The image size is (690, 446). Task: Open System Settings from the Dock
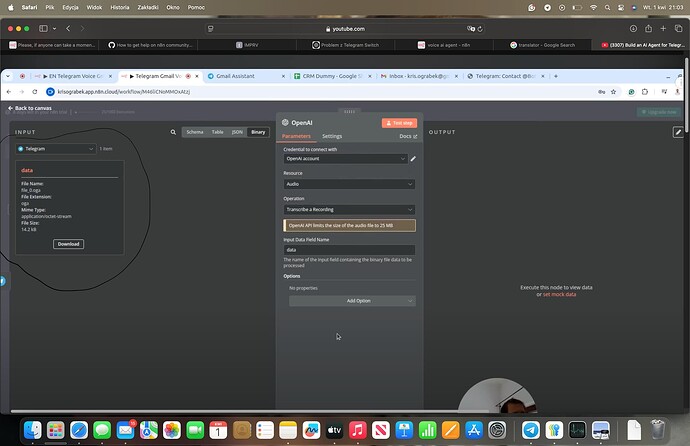pyautogui.click(x=497, y=430)
